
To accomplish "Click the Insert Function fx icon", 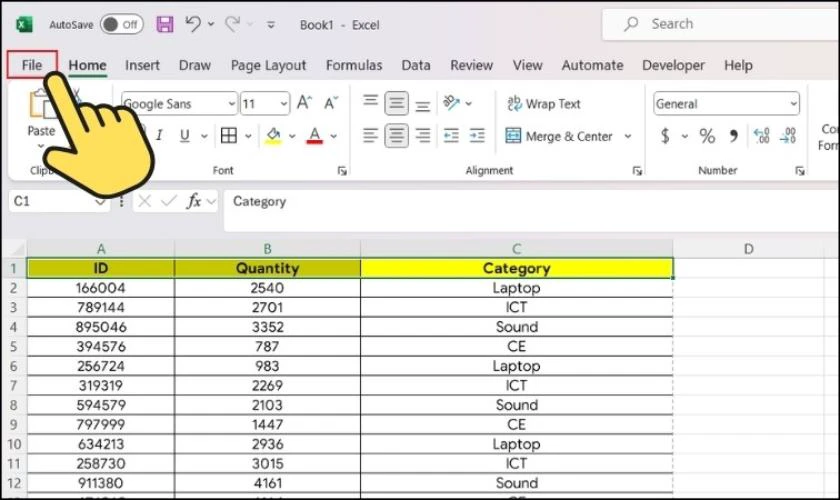I will 194,201.
